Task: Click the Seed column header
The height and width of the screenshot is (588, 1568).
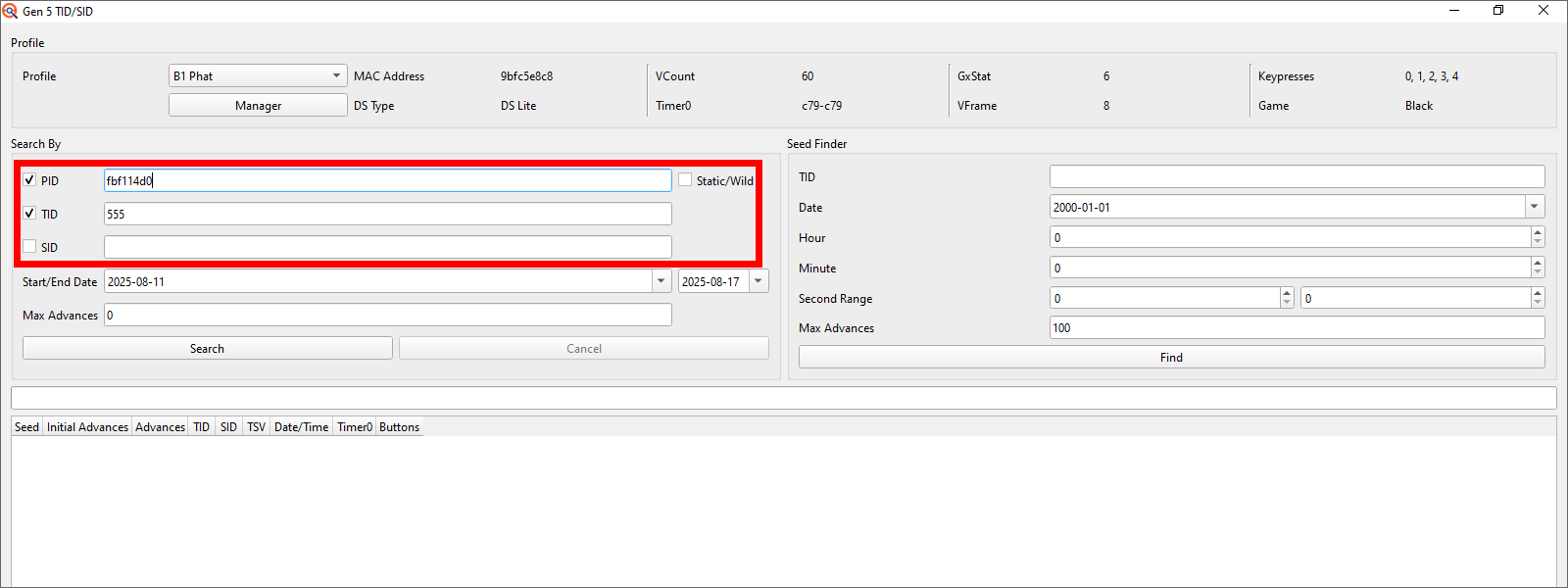Action: [26, 426]
